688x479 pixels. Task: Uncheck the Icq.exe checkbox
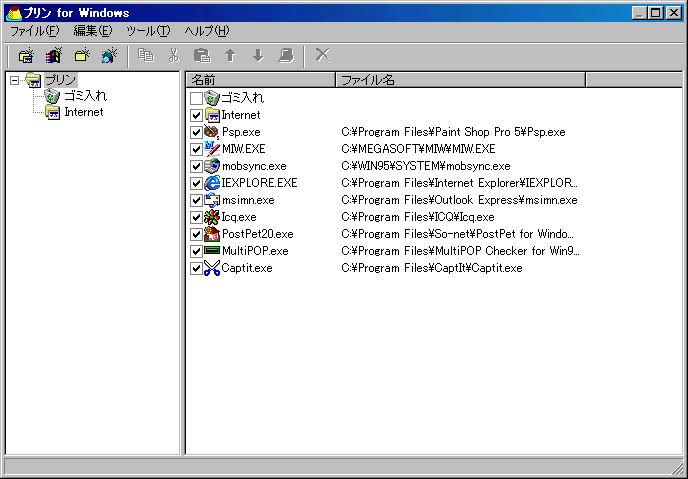[x=196, y=217]
